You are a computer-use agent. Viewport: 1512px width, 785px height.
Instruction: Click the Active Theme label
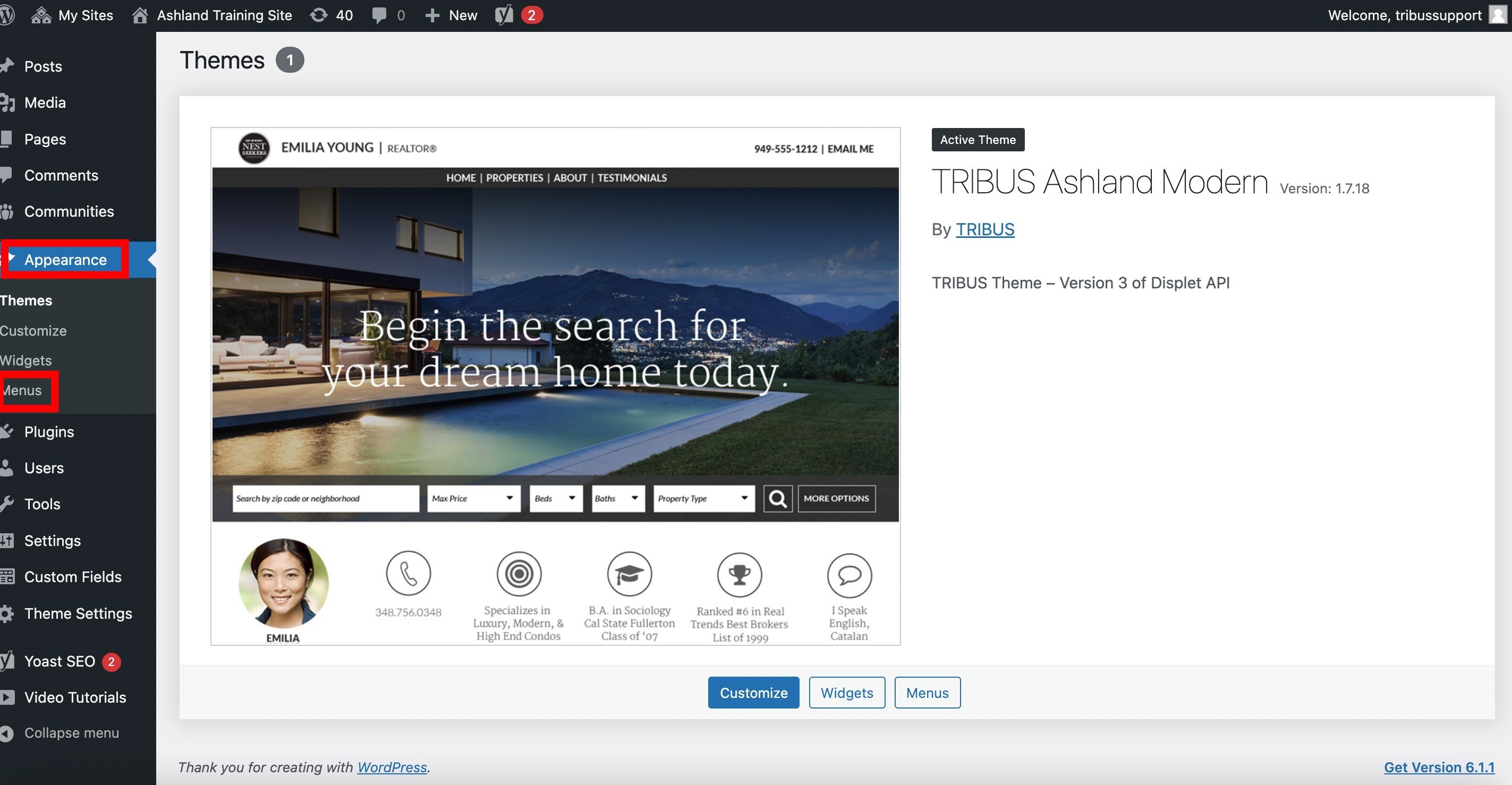point(978,140)
